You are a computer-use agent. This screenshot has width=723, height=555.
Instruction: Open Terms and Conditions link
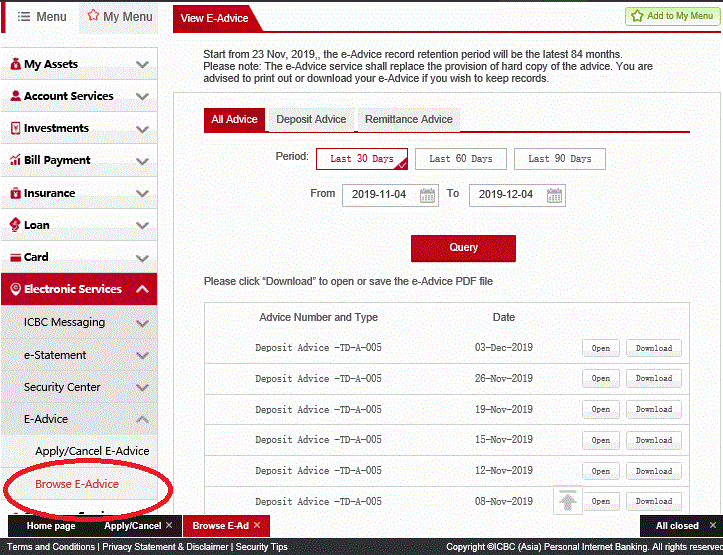(51, 547)
